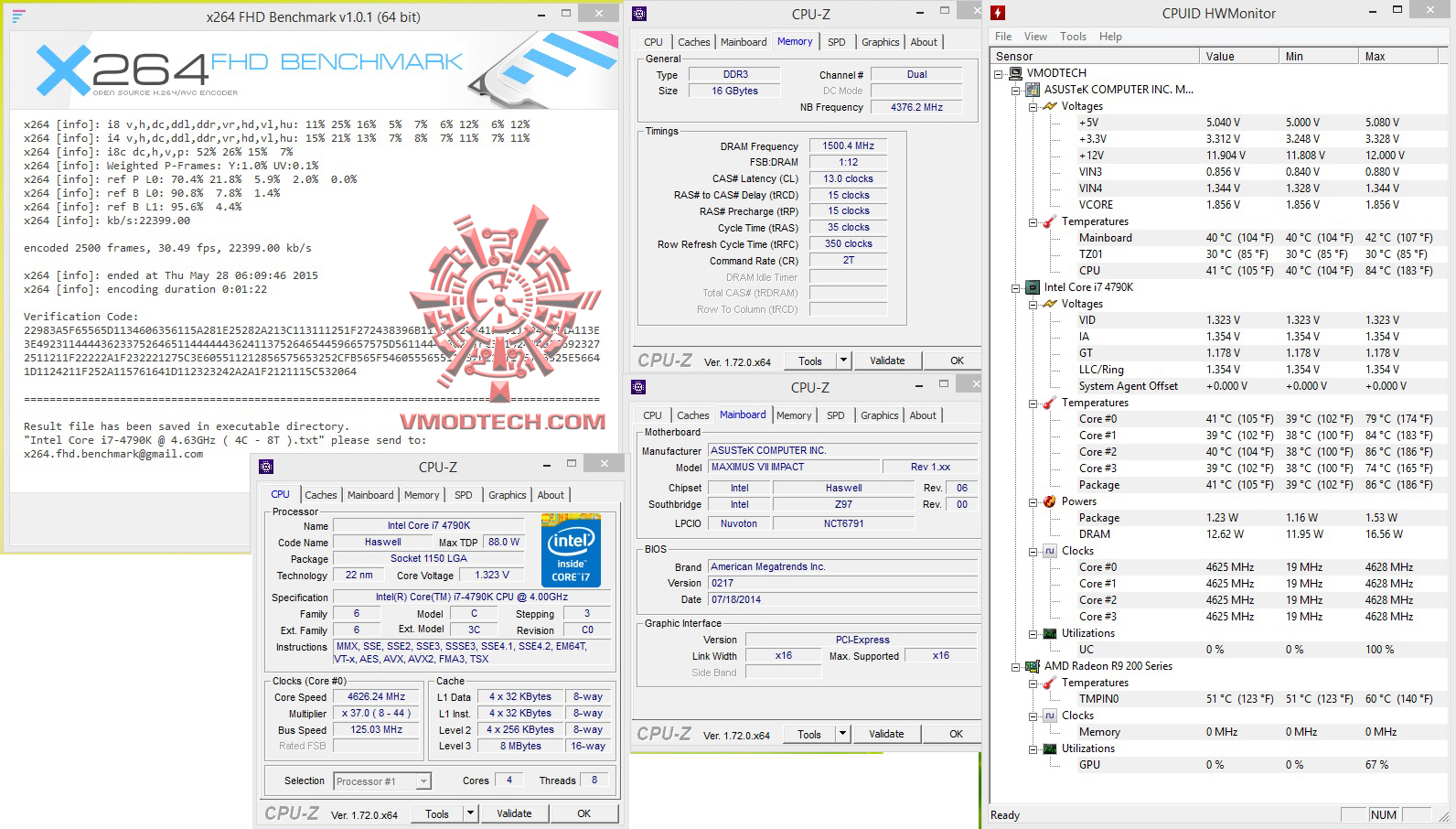
Task: Click the Temperatures thermometer icon under ASUSTeK
Action: coord(1050,221)
